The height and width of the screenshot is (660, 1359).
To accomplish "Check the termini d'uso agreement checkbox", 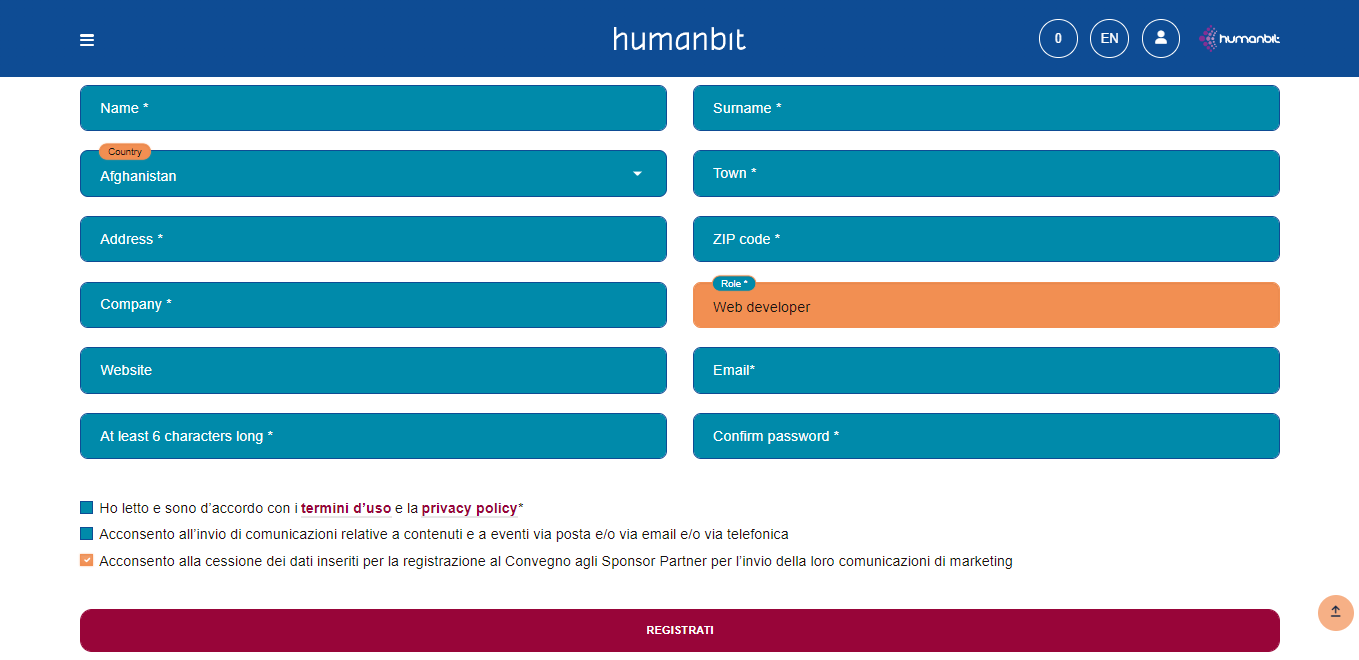I will pyautogui.click(x=85, y=507).
